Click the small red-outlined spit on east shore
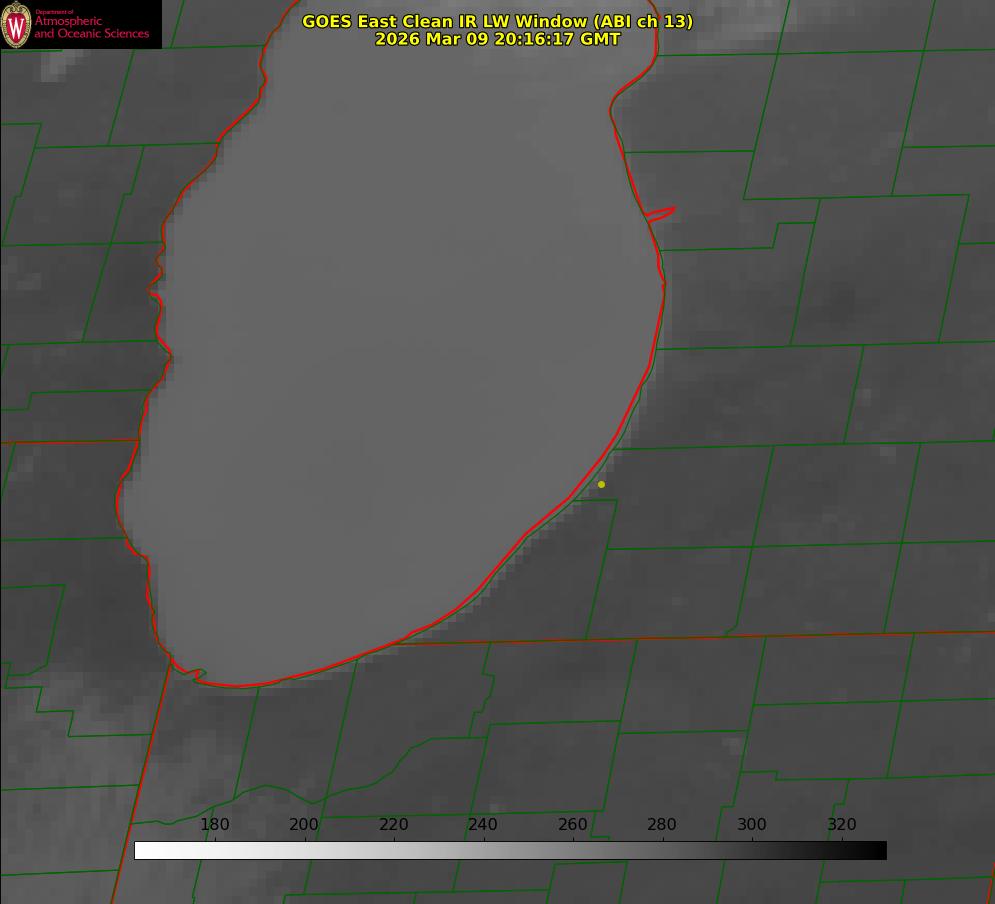995x904 pixels. point(661,213)
